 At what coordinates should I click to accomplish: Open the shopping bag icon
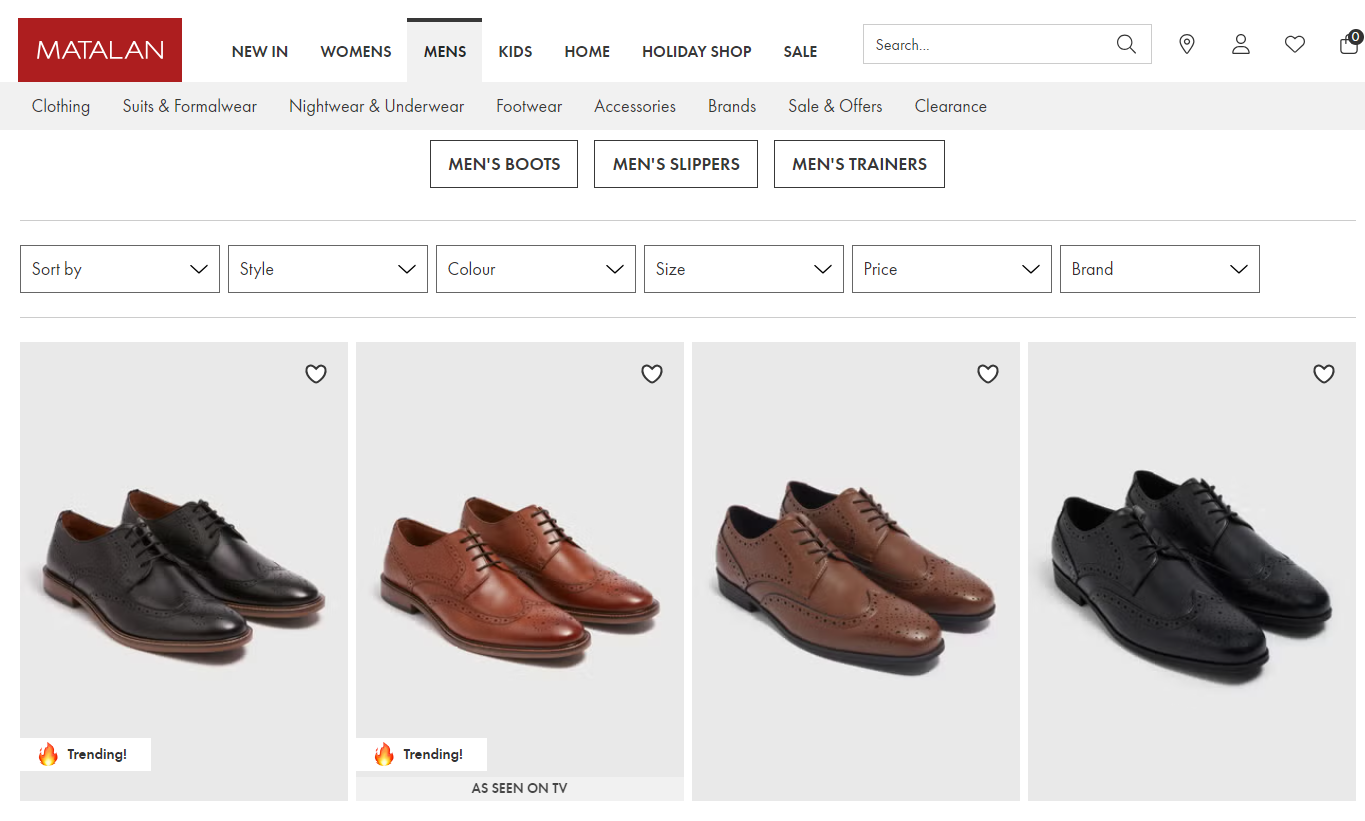(x=1348, y=44)
